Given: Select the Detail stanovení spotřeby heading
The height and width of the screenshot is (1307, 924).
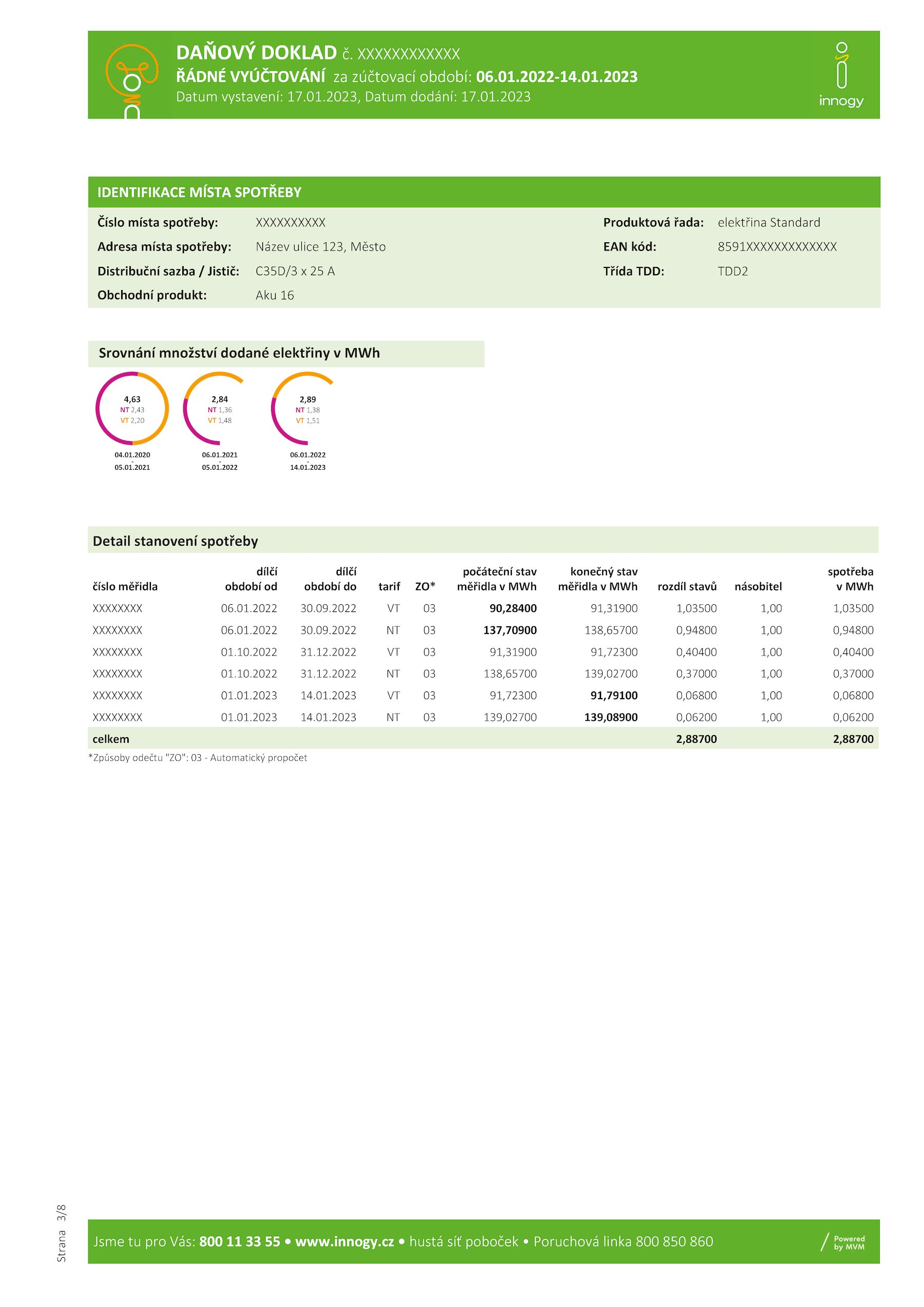Looking at the screenshot, I should point(176,541).
